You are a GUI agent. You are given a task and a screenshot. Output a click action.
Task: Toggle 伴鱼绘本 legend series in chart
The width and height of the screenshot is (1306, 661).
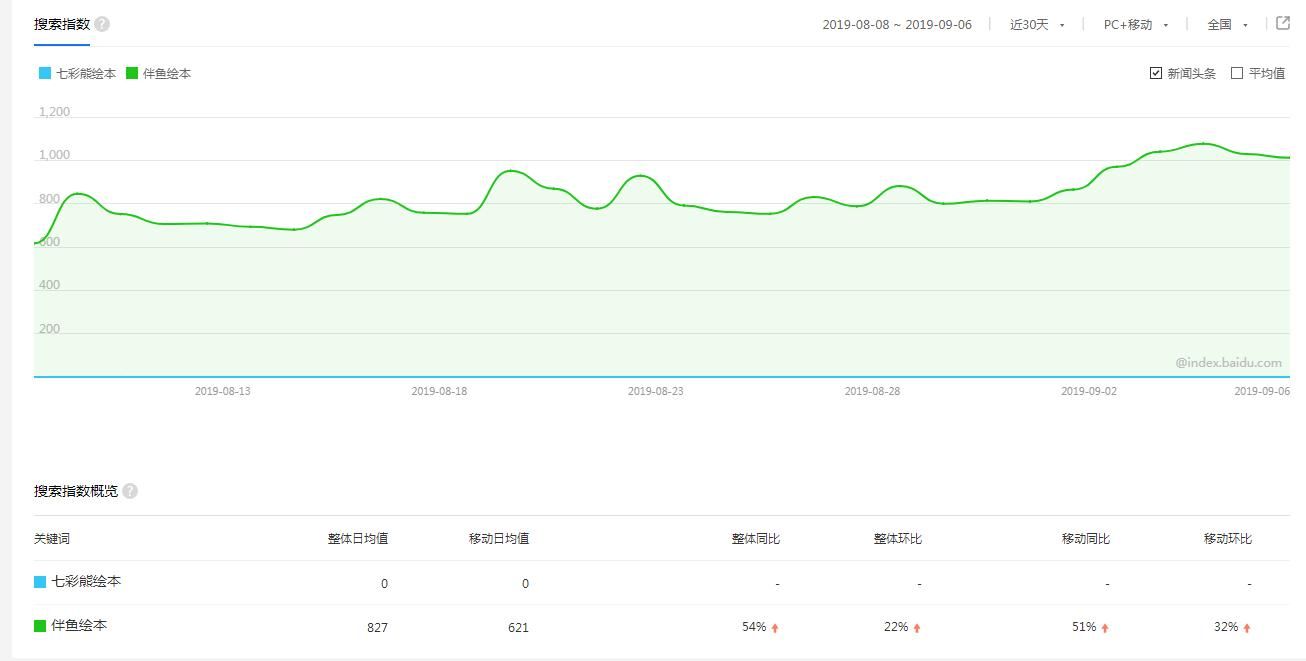point(158,74)
